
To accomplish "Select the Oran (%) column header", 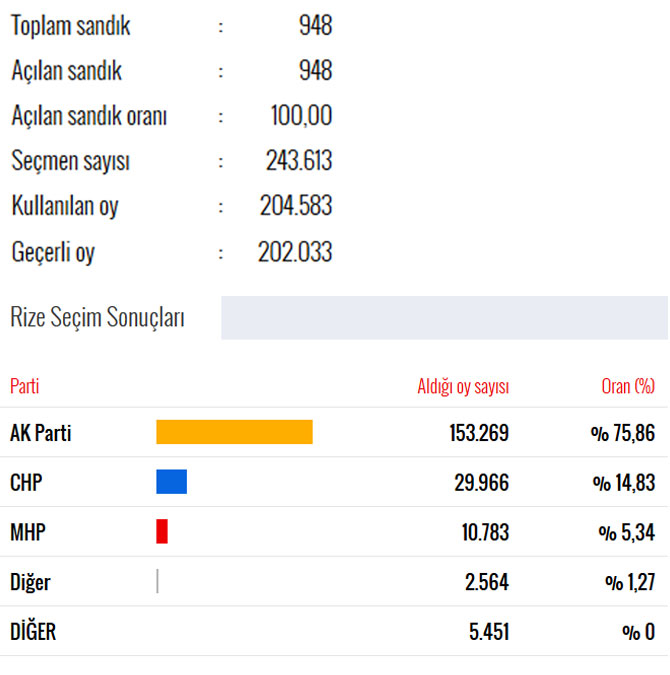I will coord(628,387).
